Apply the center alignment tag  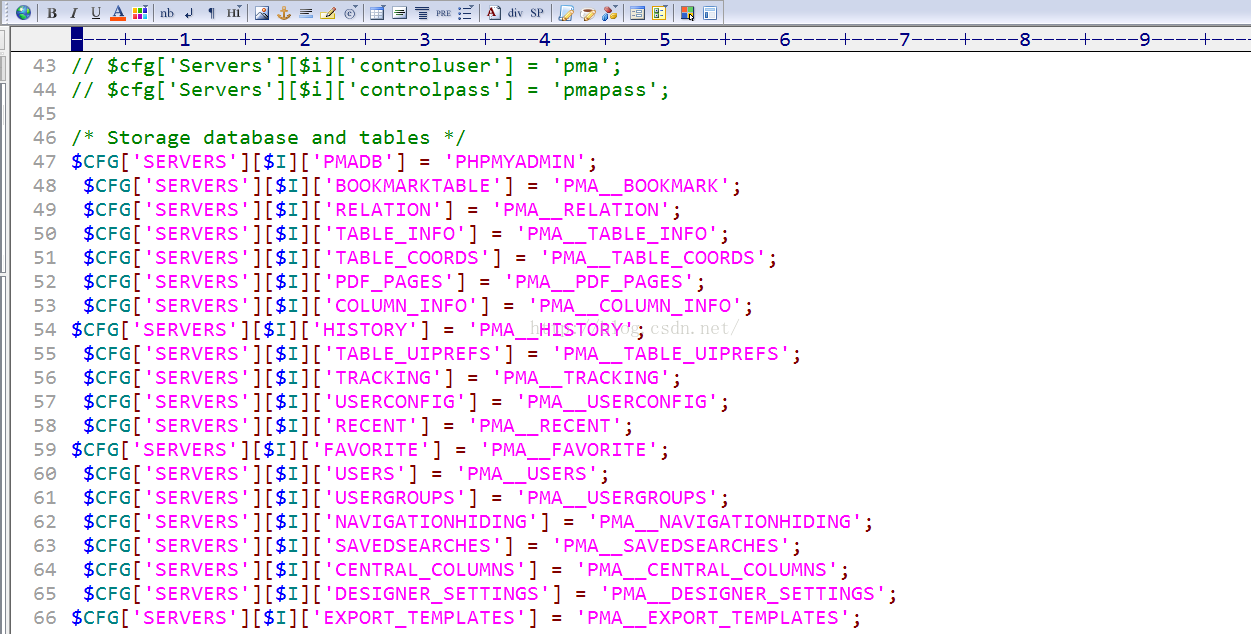pyautogui.click(x=421, y=13)
